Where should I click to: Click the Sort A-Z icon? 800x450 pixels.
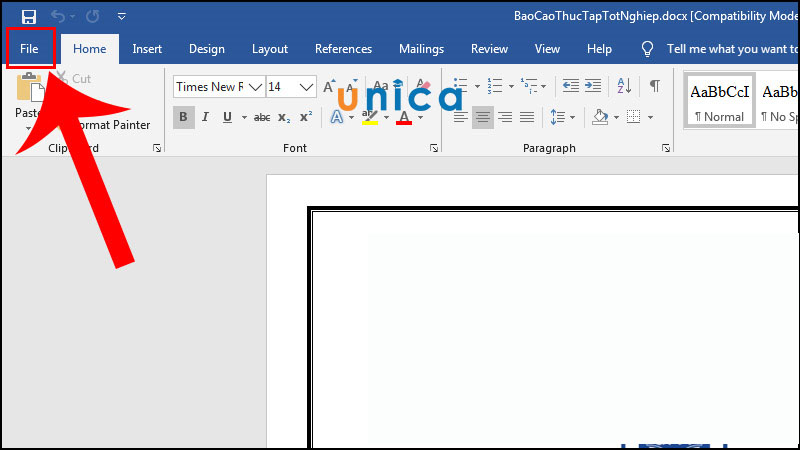click(x=624, y=86)
